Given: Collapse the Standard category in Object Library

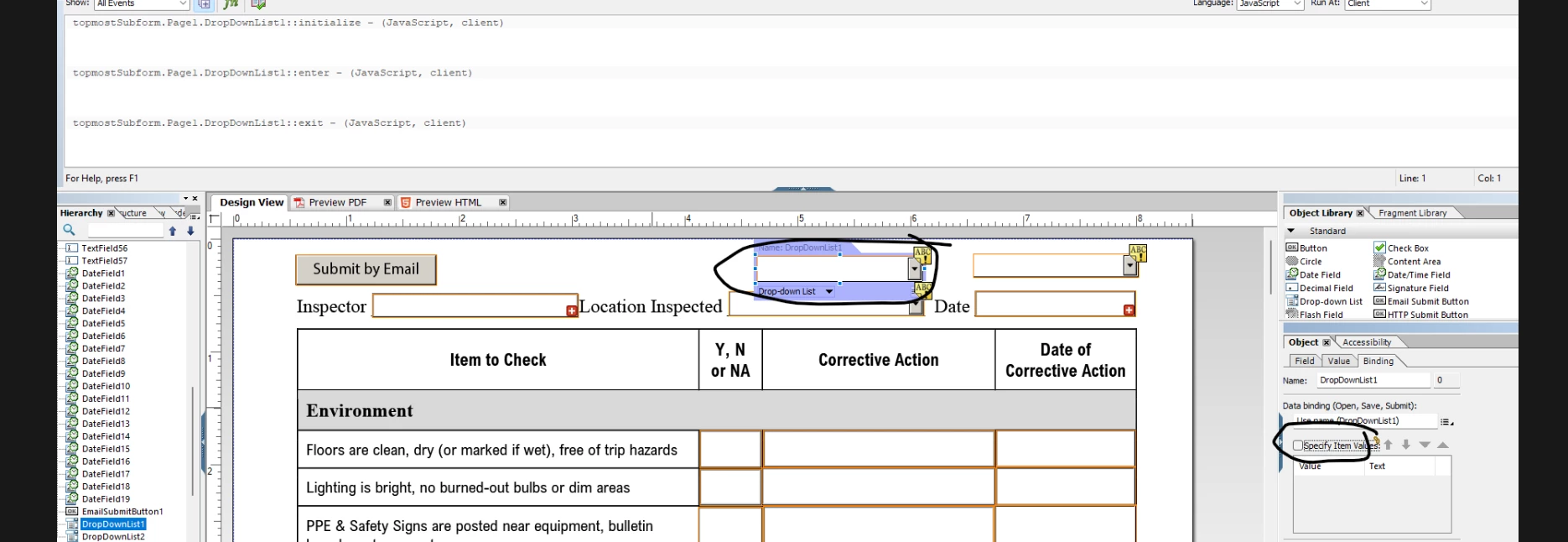Looking at the screenshot, I should point(1291,231).
